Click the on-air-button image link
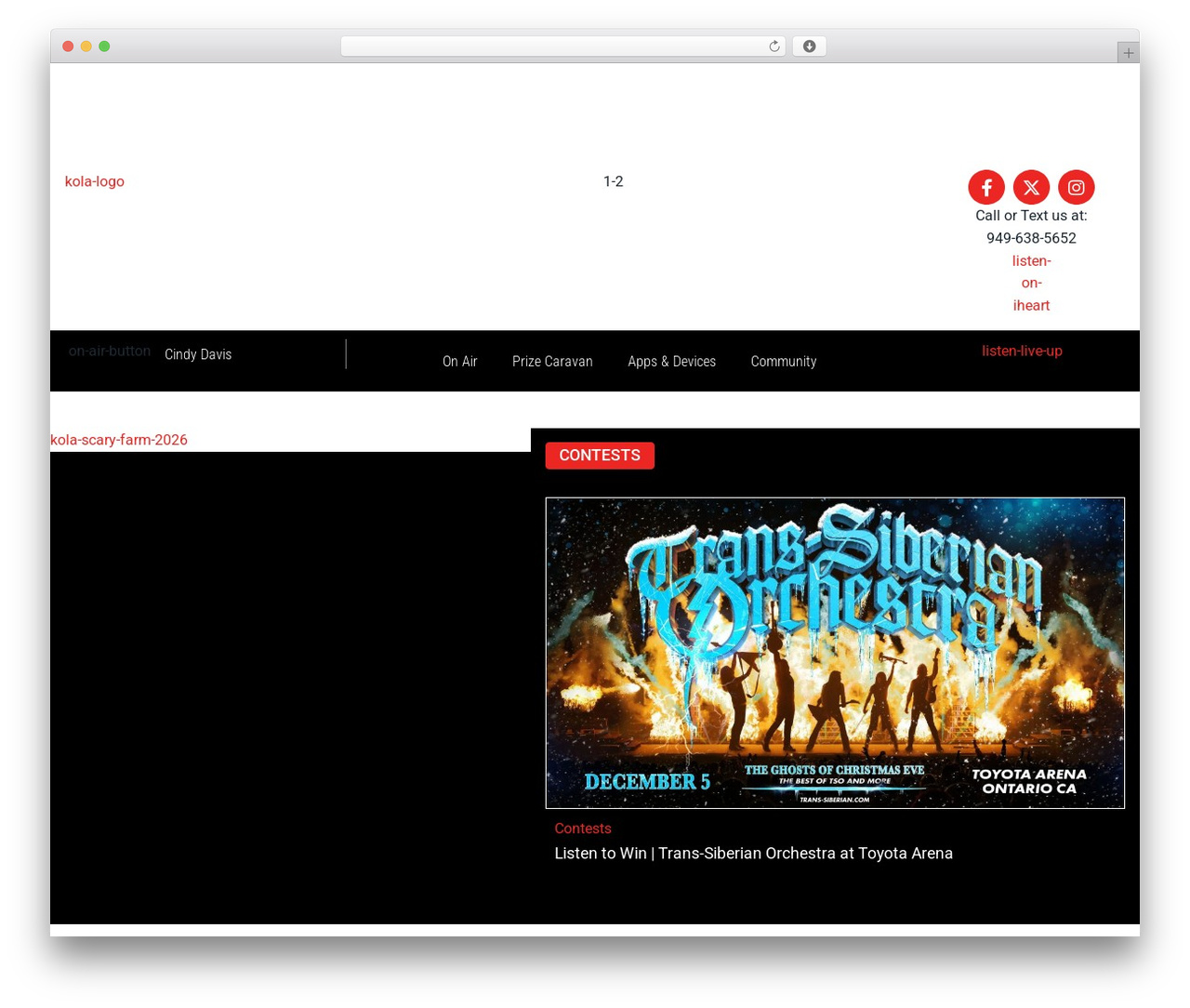 click(x=110, y=351)
